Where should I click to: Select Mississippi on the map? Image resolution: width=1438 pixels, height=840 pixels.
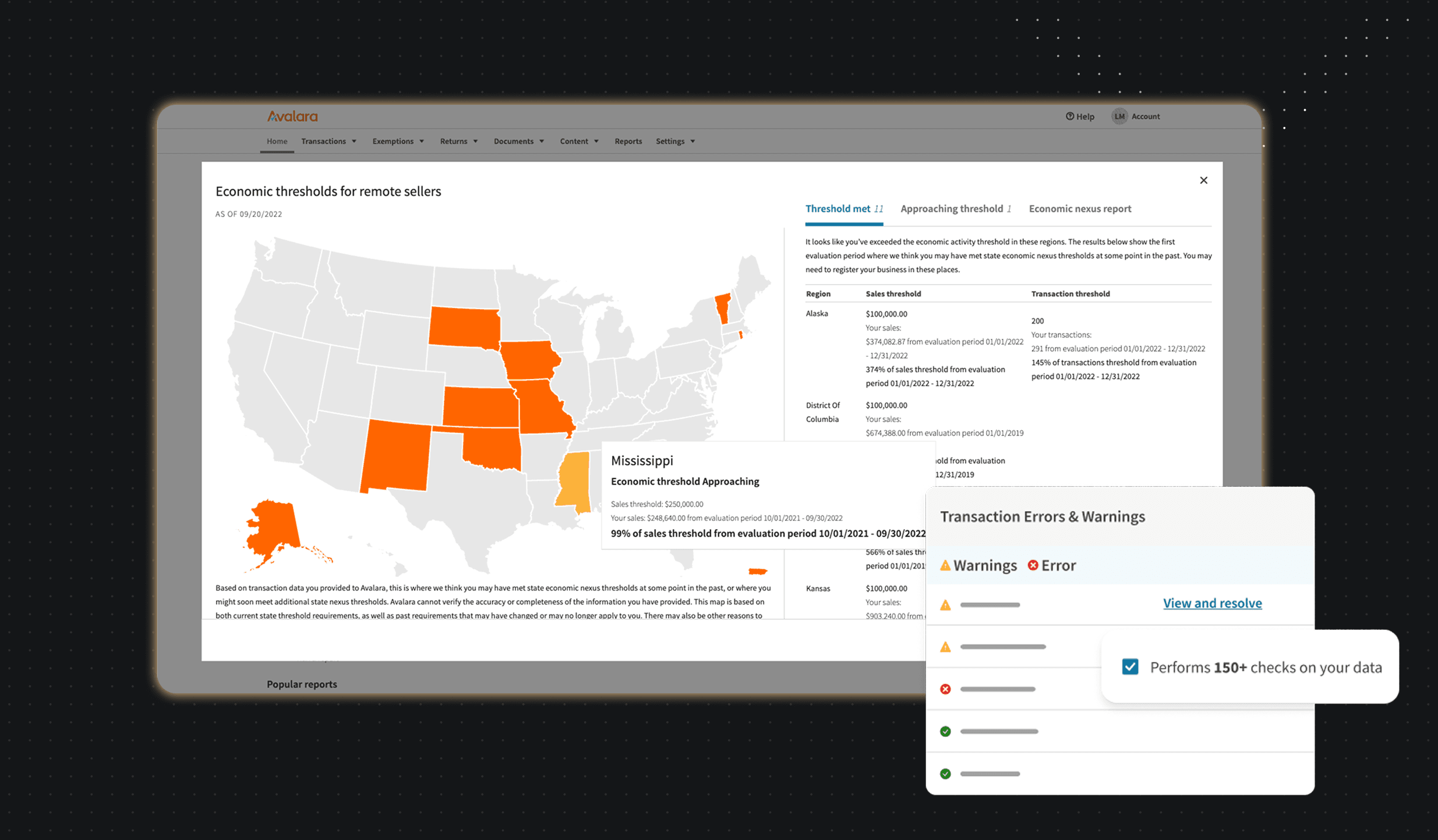574,480
